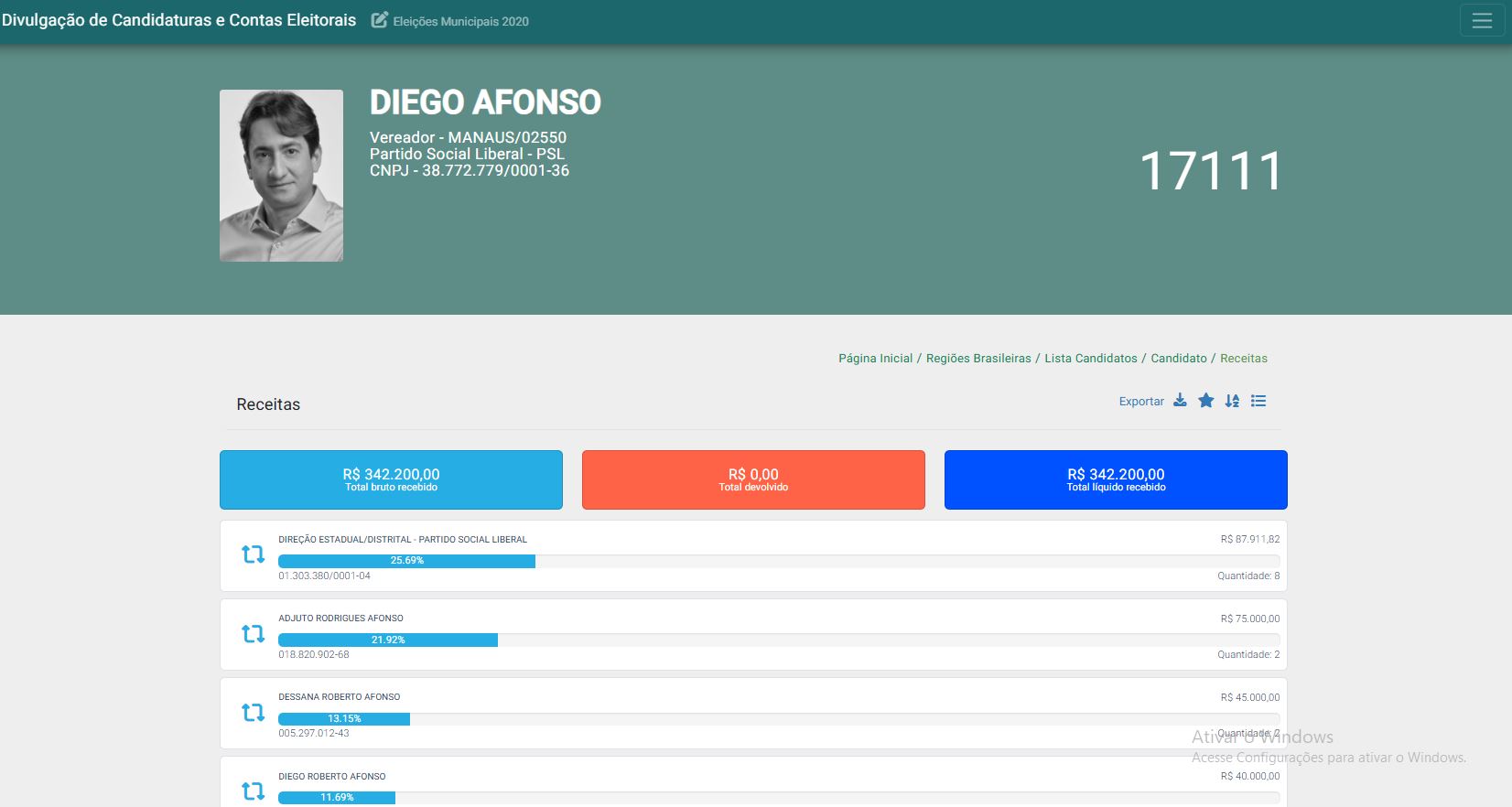Click the Receitas section heading

pos(268,404)
